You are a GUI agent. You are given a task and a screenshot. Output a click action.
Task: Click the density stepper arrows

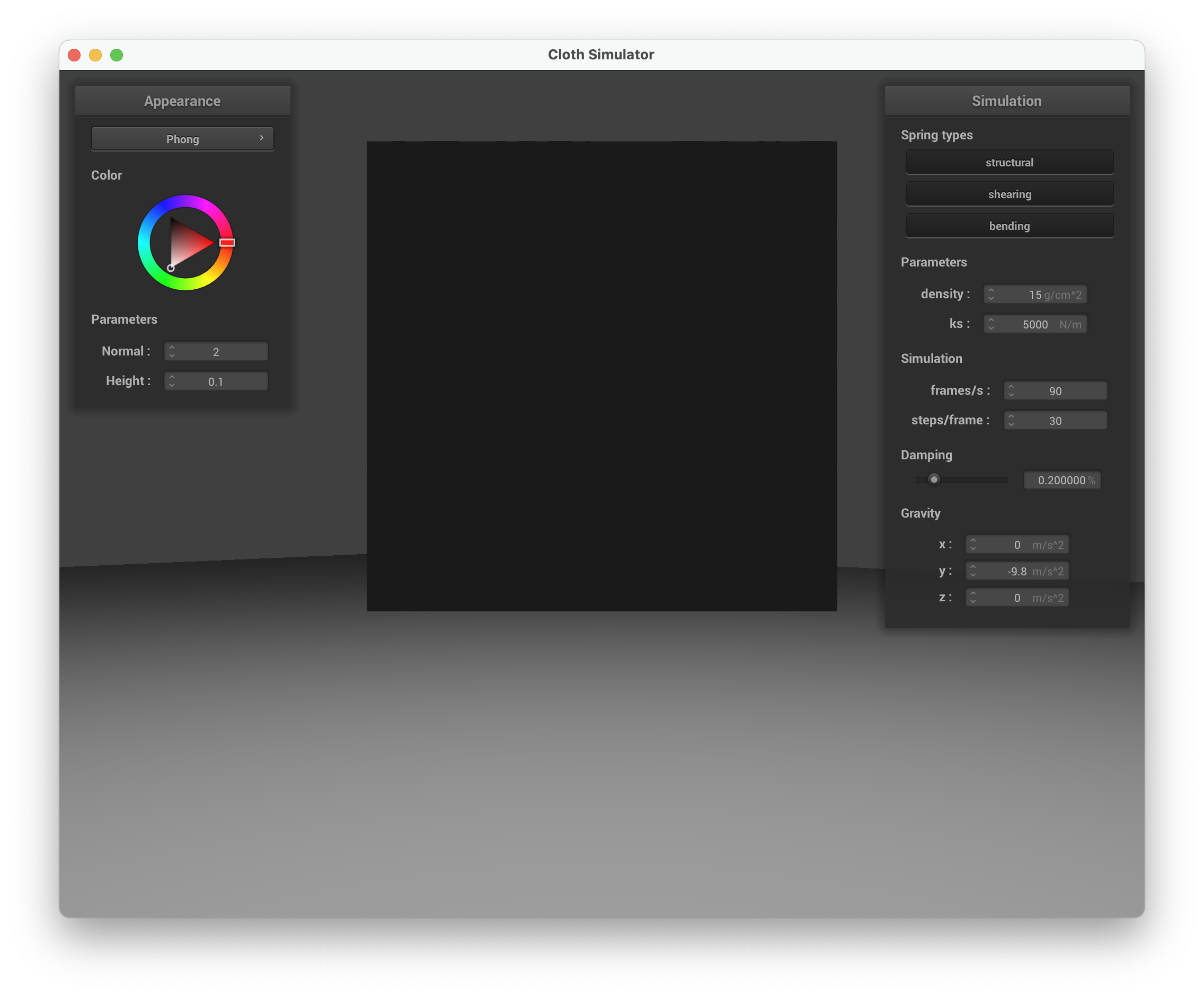click(x=991, y=294)
